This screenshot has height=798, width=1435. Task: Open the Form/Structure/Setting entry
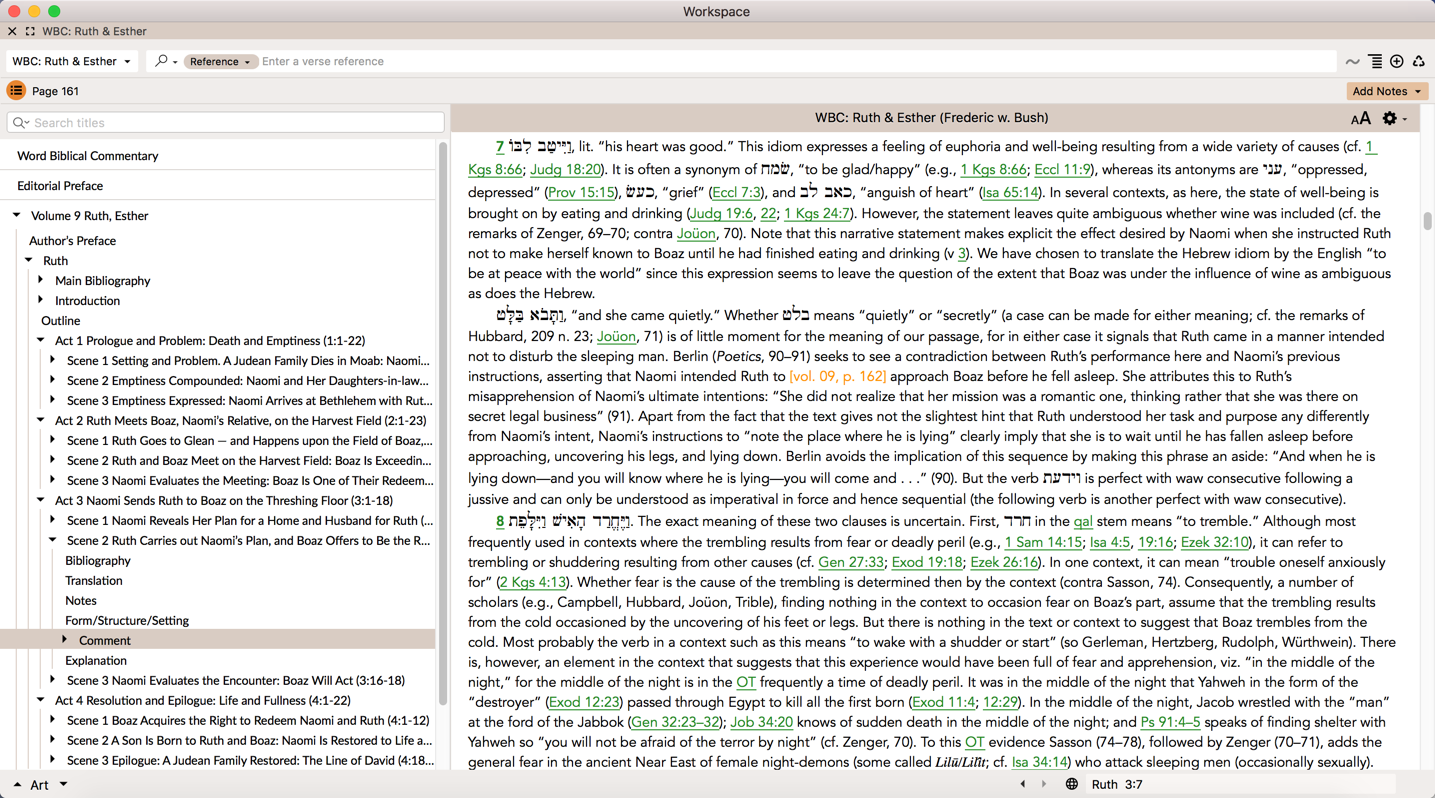pyautogui.click(x=127, y=621)
